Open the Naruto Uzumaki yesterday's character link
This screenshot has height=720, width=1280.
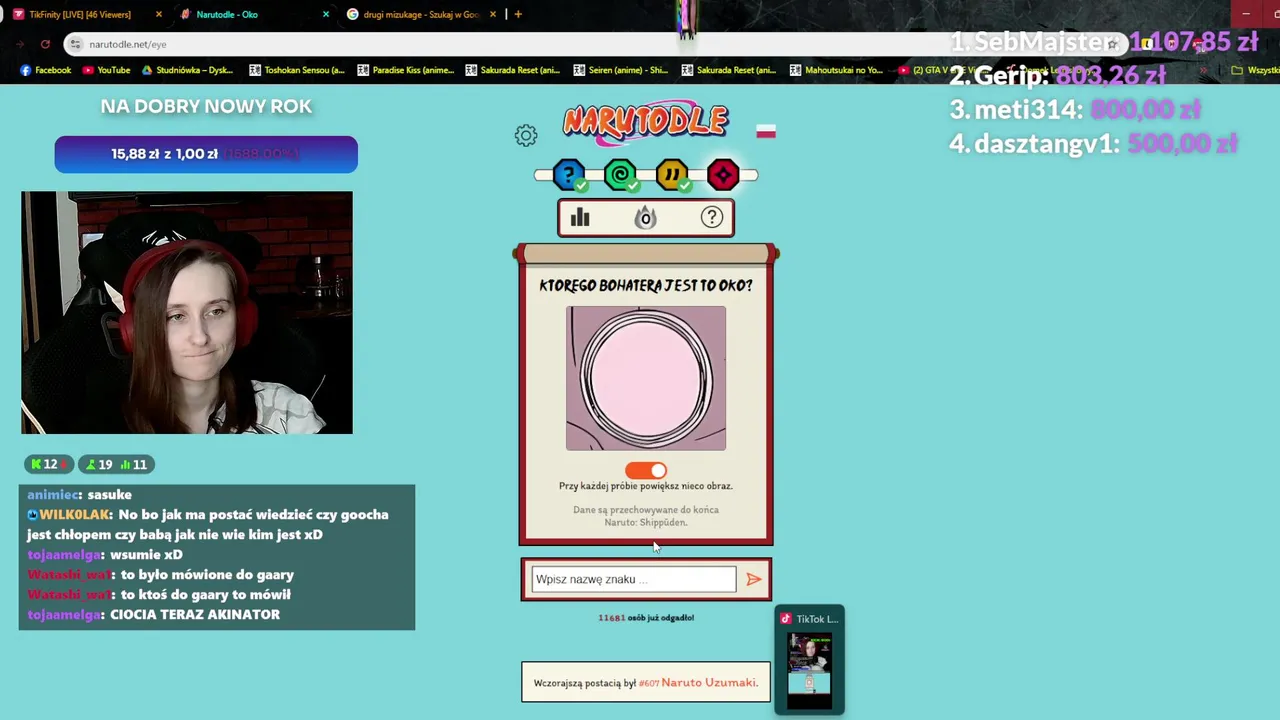point(709,683)
